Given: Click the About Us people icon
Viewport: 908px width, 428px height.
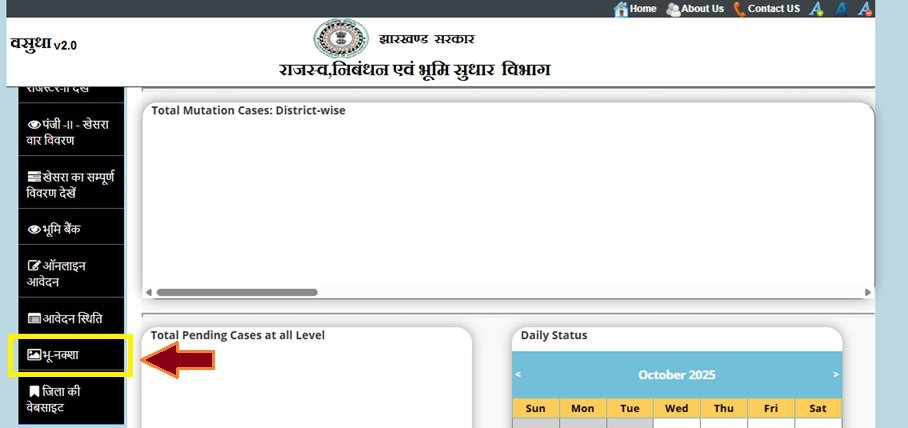Looking at the screenshot, I should point(673,9).
